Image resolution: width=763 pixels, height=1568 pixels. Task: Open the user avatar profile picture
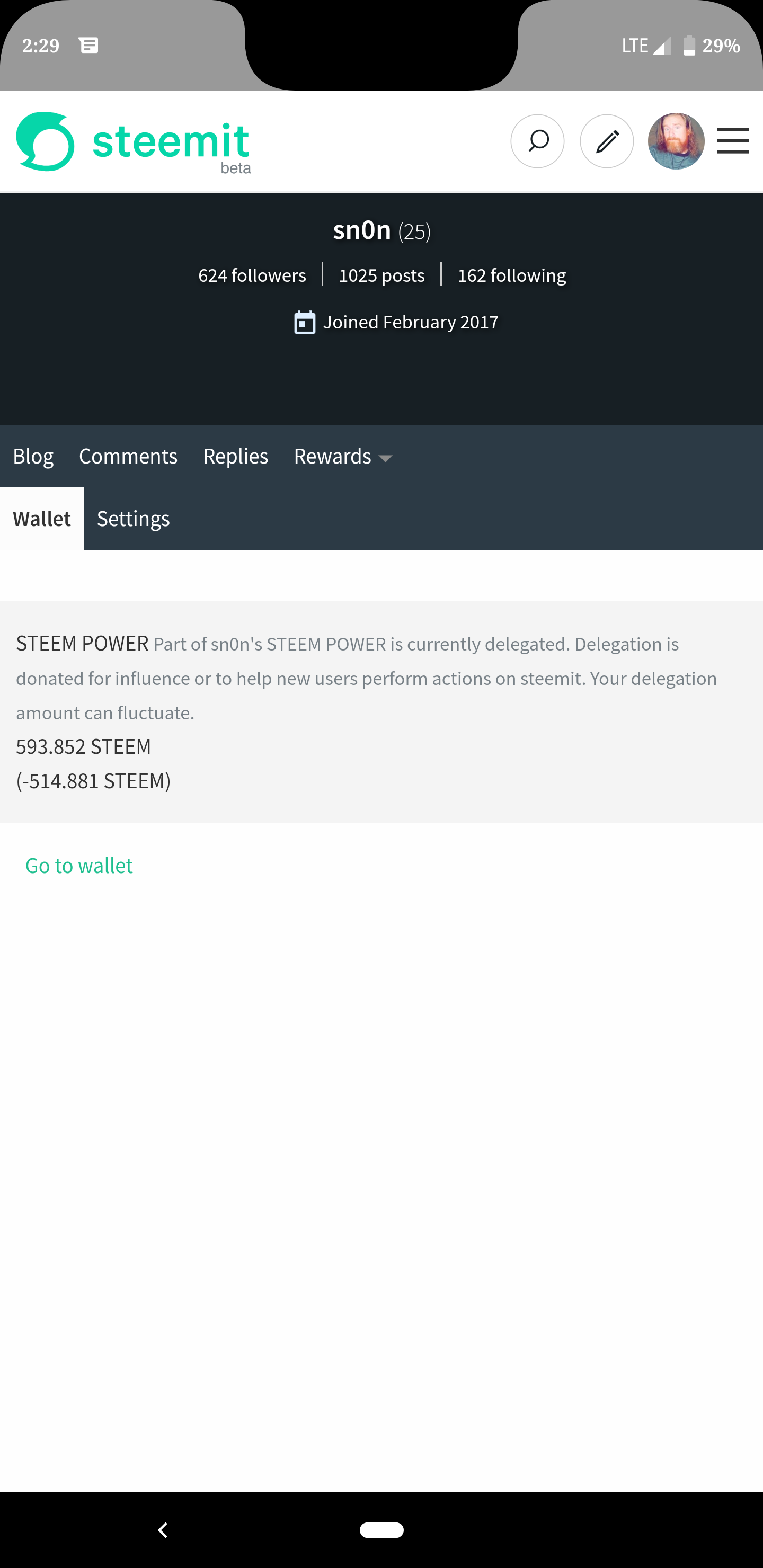click(x=676, y=141)
